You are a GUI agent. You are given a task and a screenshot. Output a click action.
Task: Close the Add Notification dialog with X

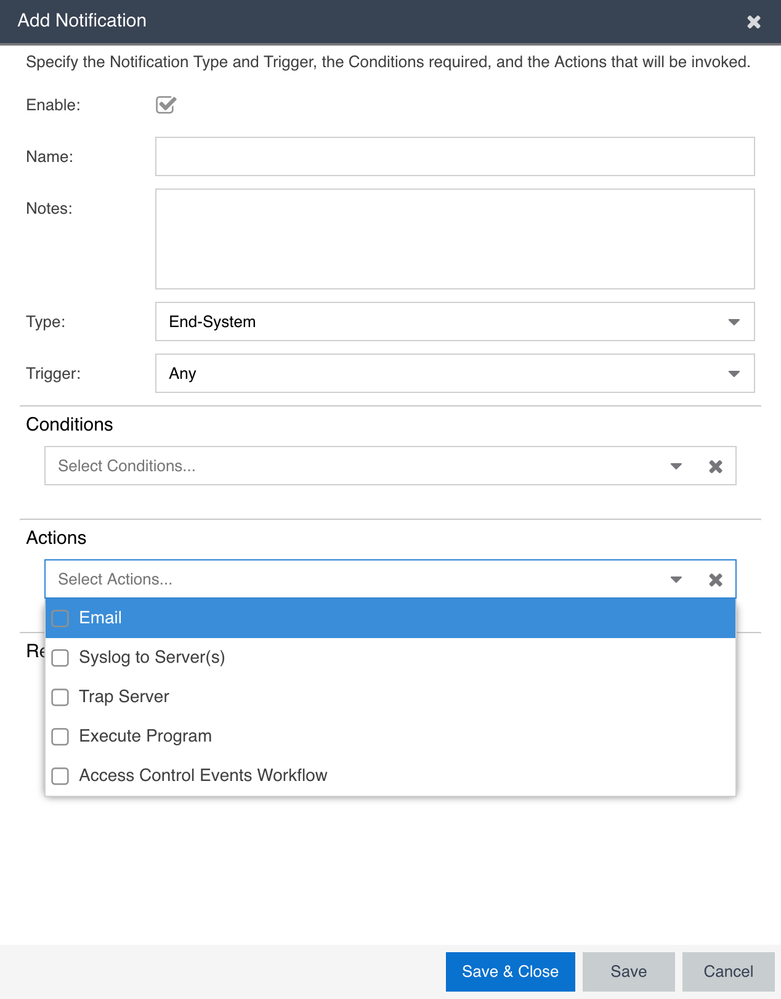(754, 22)
